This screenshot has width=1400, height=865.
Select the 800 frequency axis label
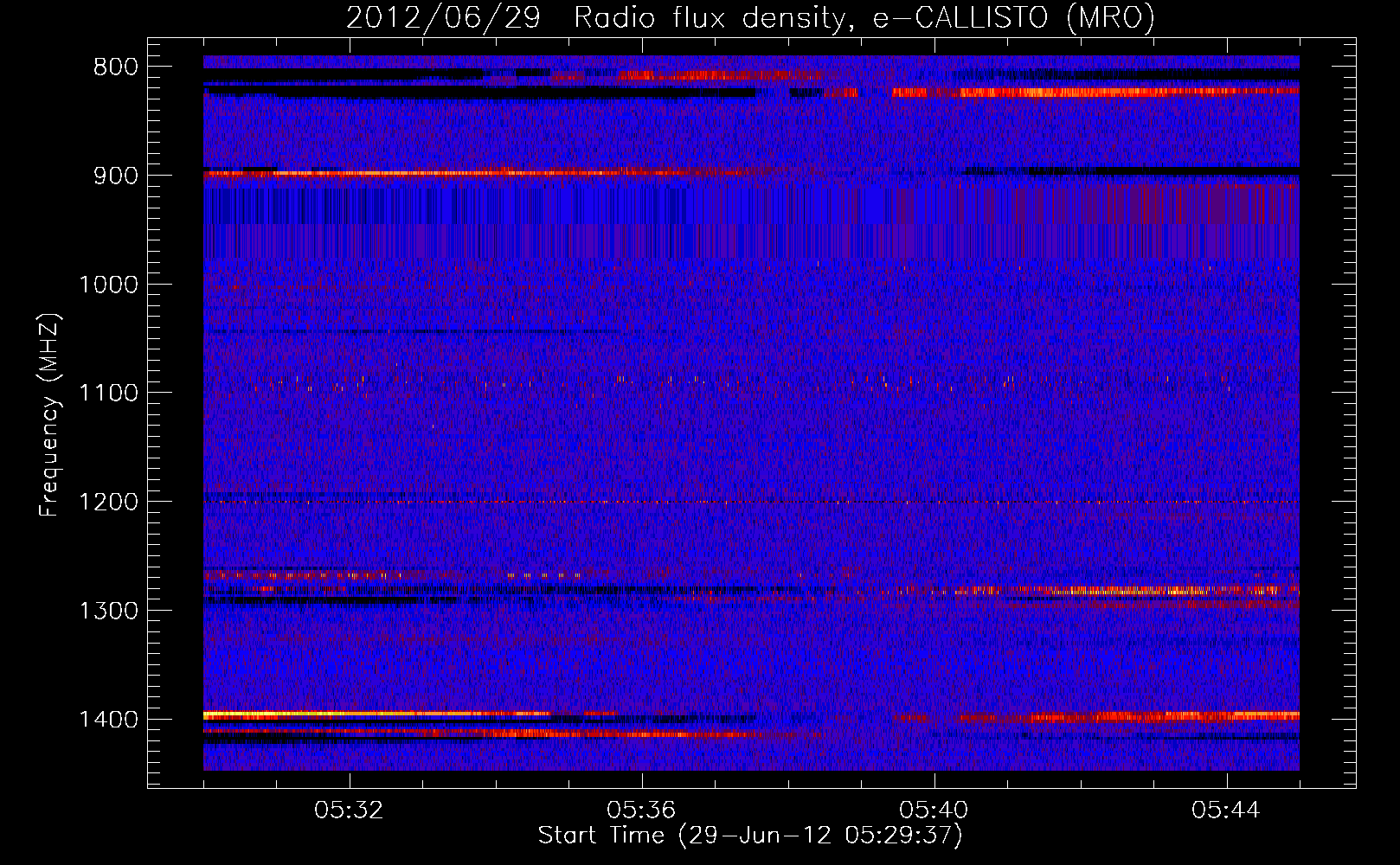click(115, 67)
